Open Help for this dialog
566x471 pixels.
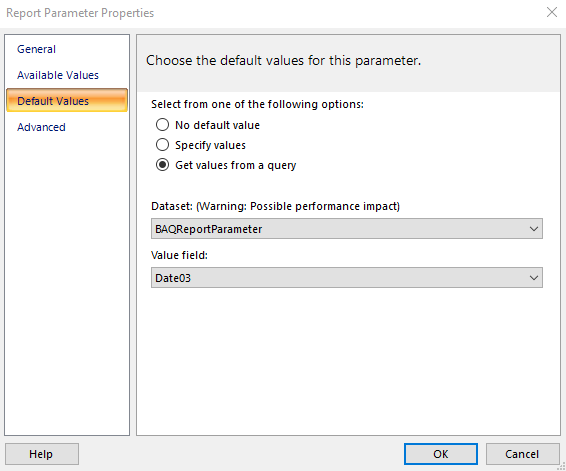pyautogui.click(x=42, y=454)
